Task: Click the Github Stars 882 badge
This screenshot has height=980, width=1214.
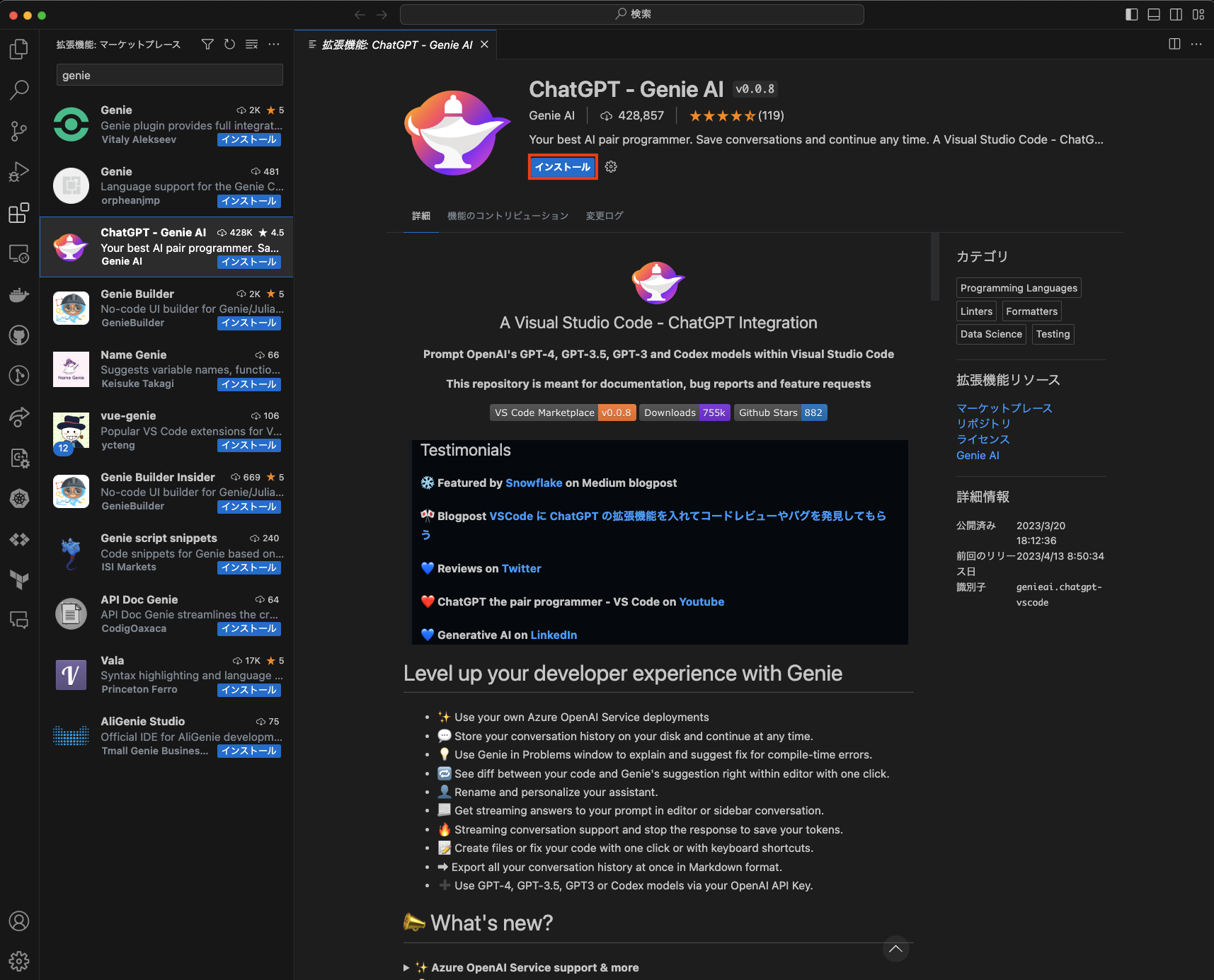Action: [781, 413]
